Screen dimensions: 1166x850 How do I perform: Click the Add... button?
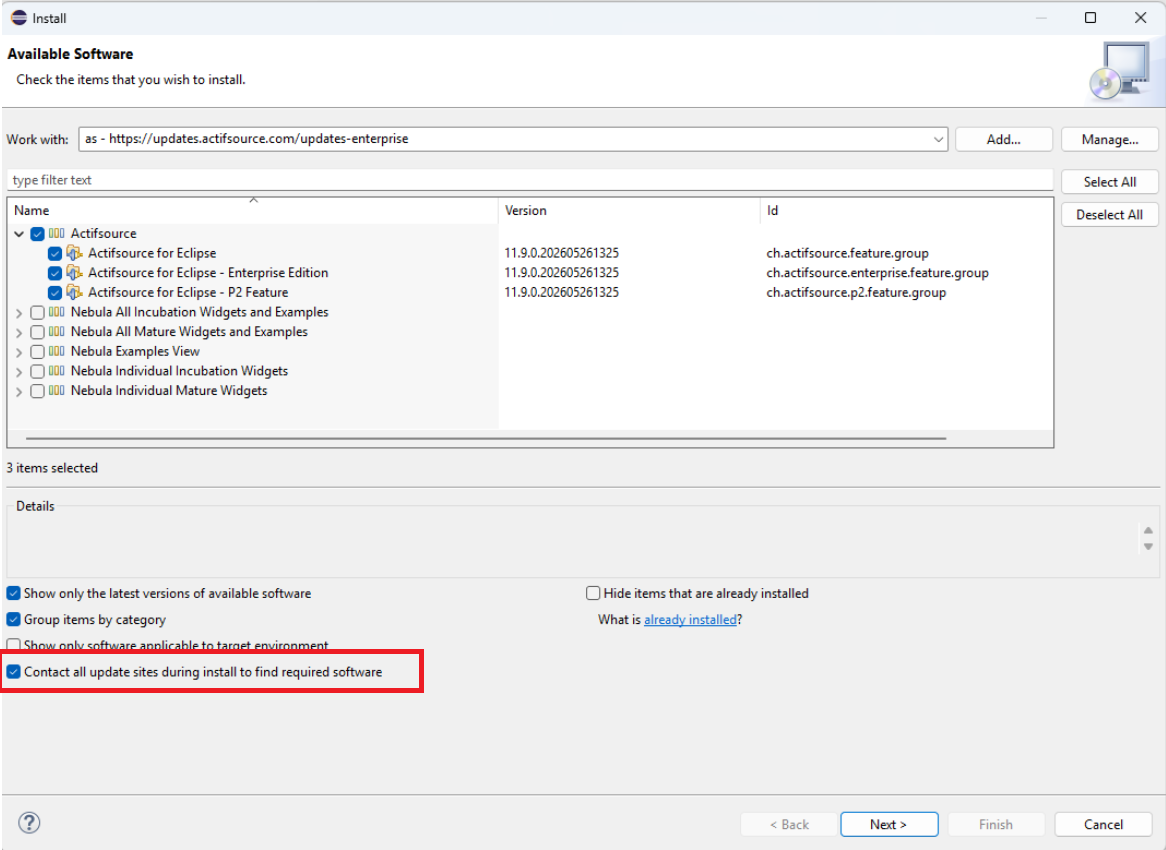(x=1003, y=139)
